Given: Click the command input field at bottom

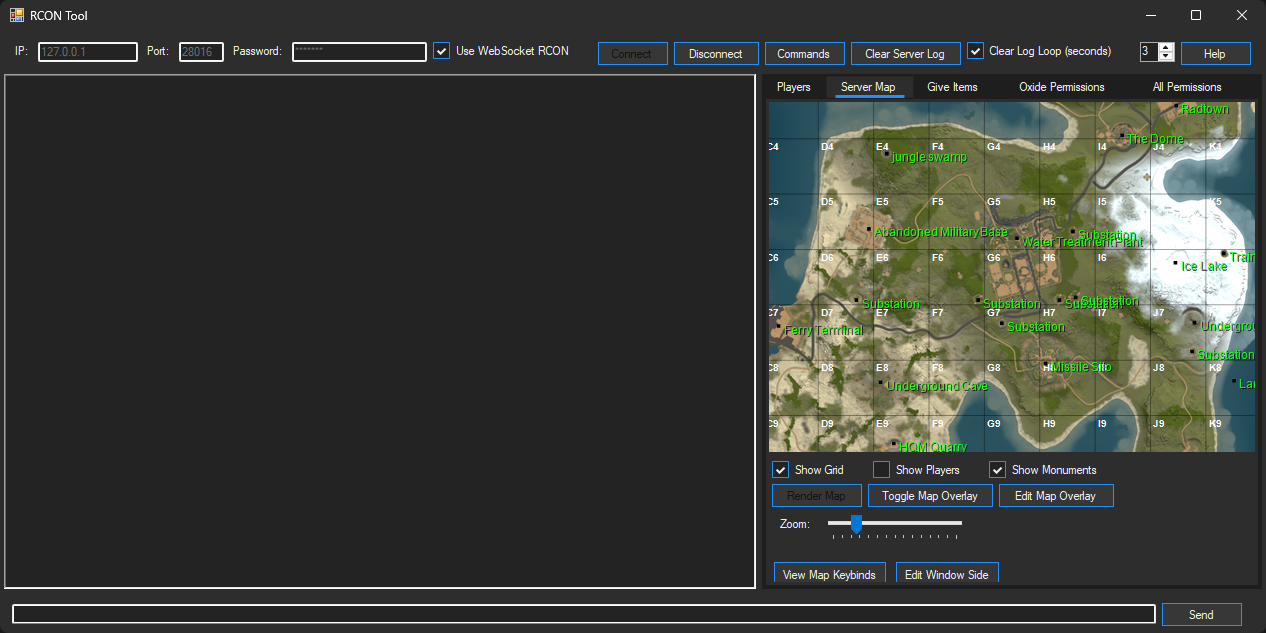Looking at the screenshot, I should [580, 614].
